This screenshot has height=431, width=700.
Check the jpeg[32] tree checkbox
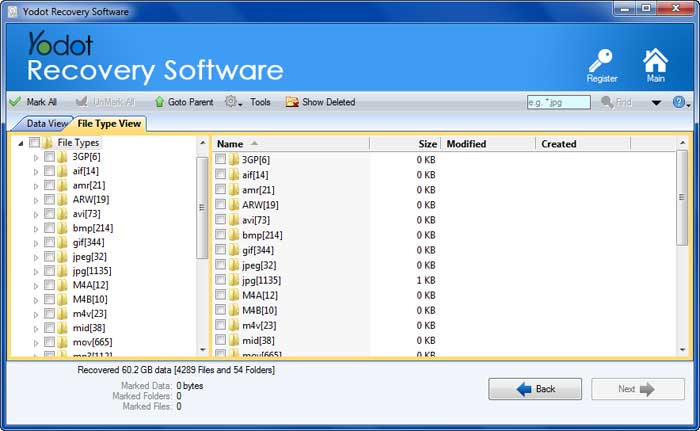point(50,256)
